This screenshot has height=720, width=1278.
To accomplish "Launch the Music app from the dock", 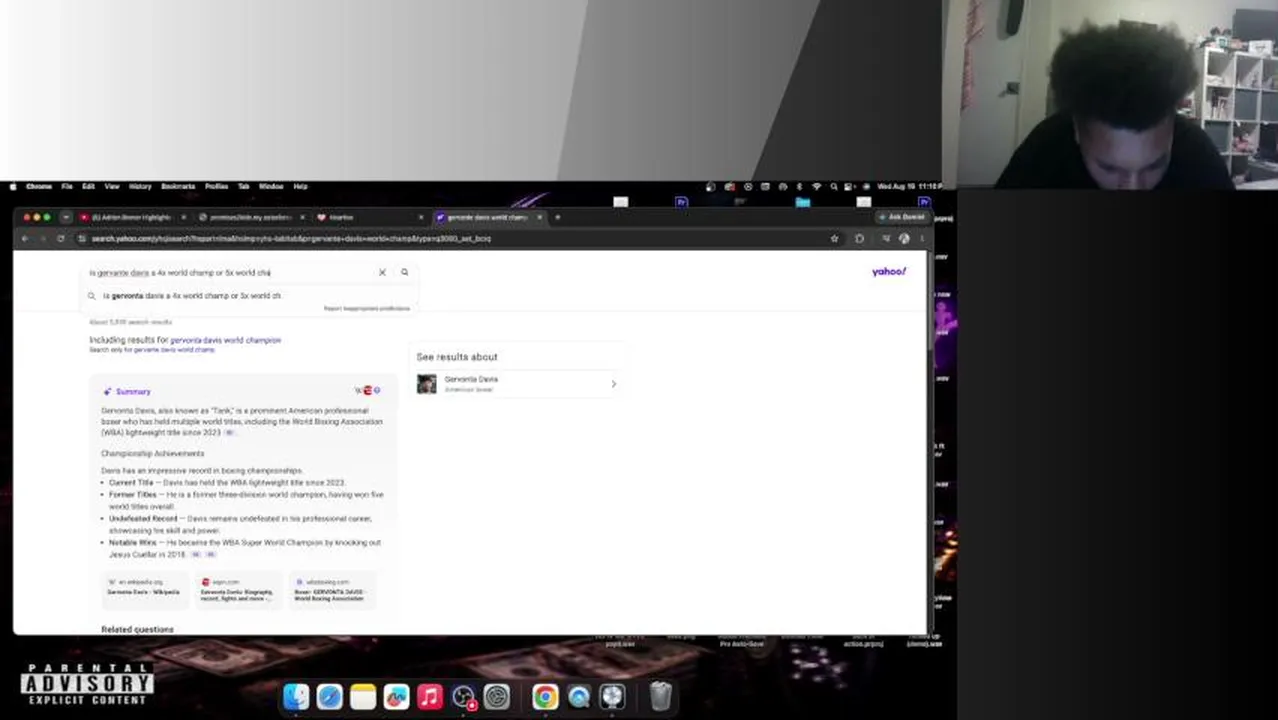I will click(430, 696).
